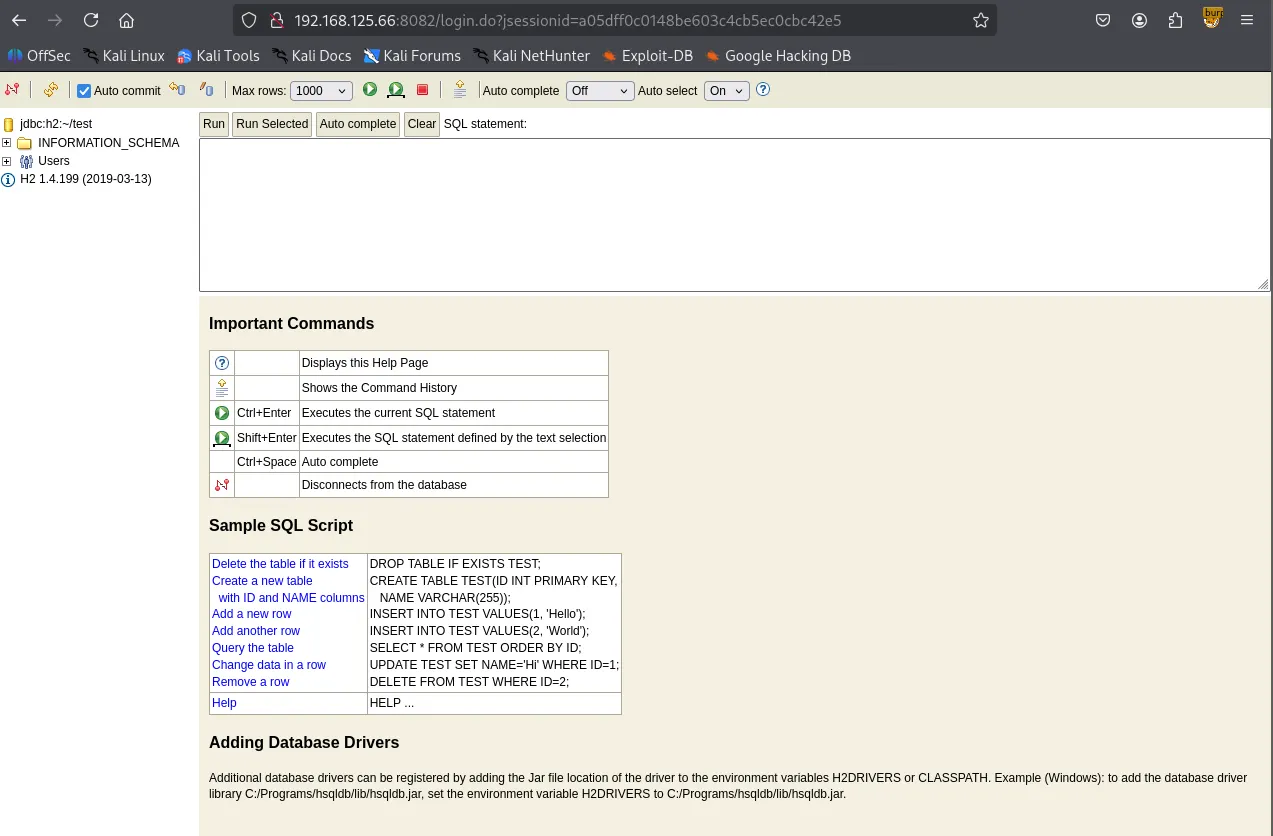Open the Auto select dropdown set to On
This screenshot has height=836, width=1273.
point(726,91)
